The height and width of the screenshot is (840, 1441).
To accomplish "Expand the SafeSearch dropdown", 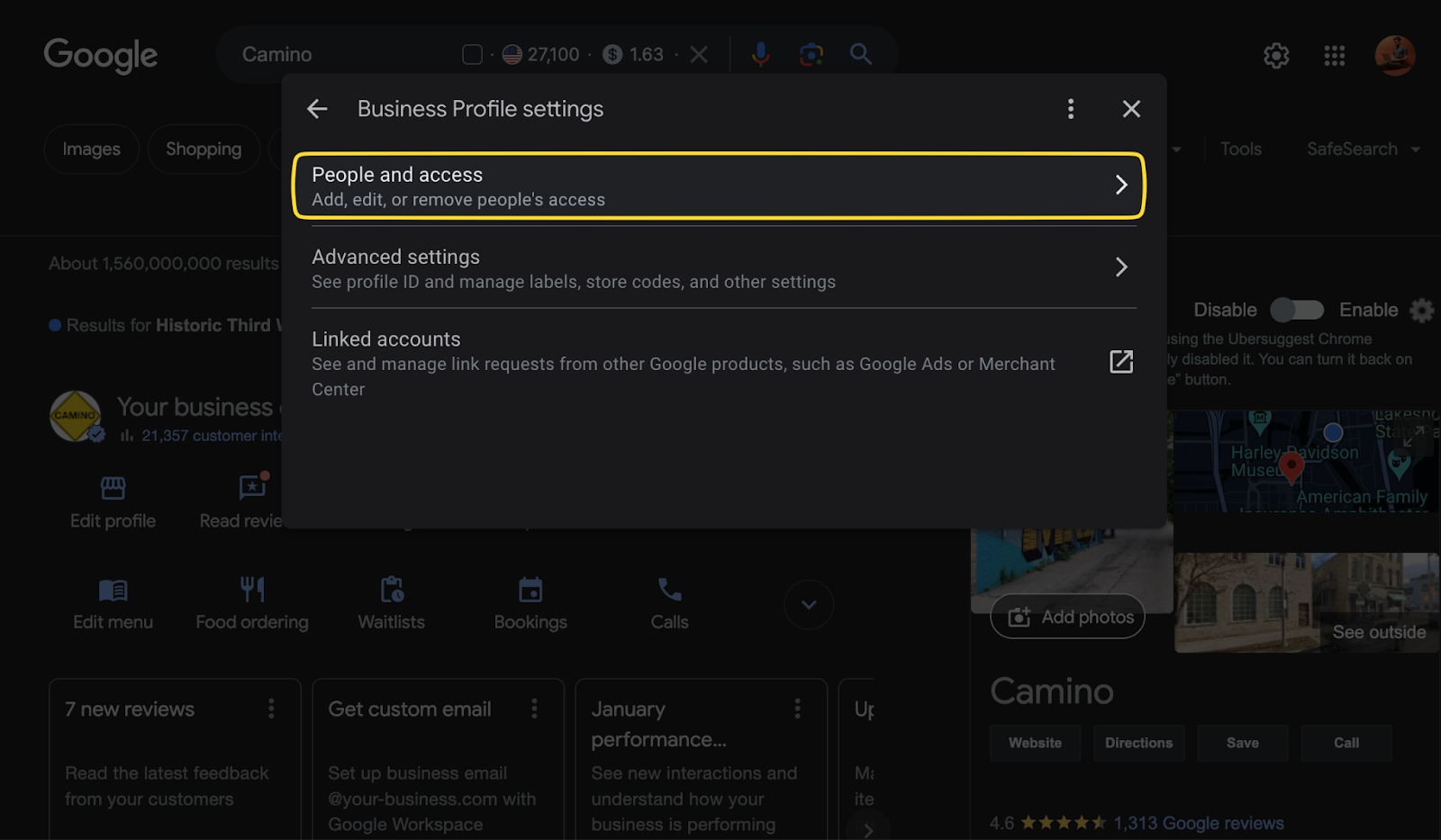I will click(1363, 149).
